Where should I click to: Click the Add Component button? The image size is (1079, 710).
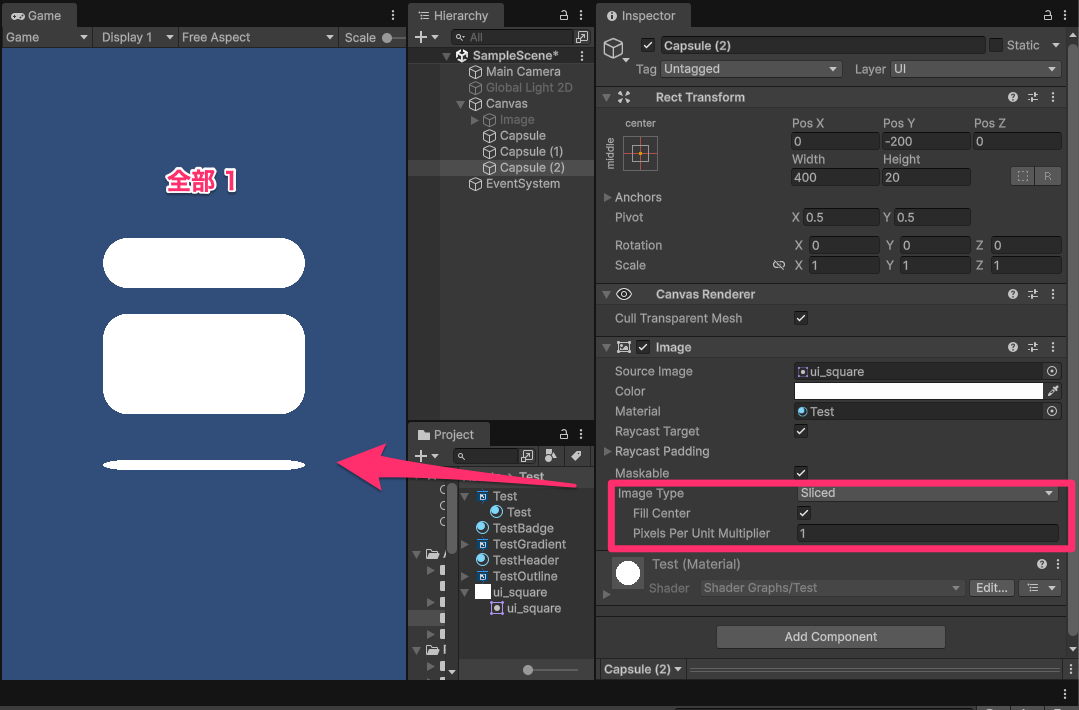tap(830, 637)
